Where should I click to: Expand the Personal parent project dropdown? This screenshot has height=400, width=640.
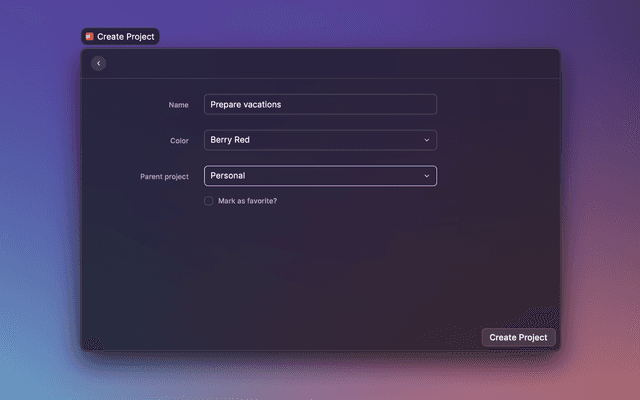click(320, 176)
